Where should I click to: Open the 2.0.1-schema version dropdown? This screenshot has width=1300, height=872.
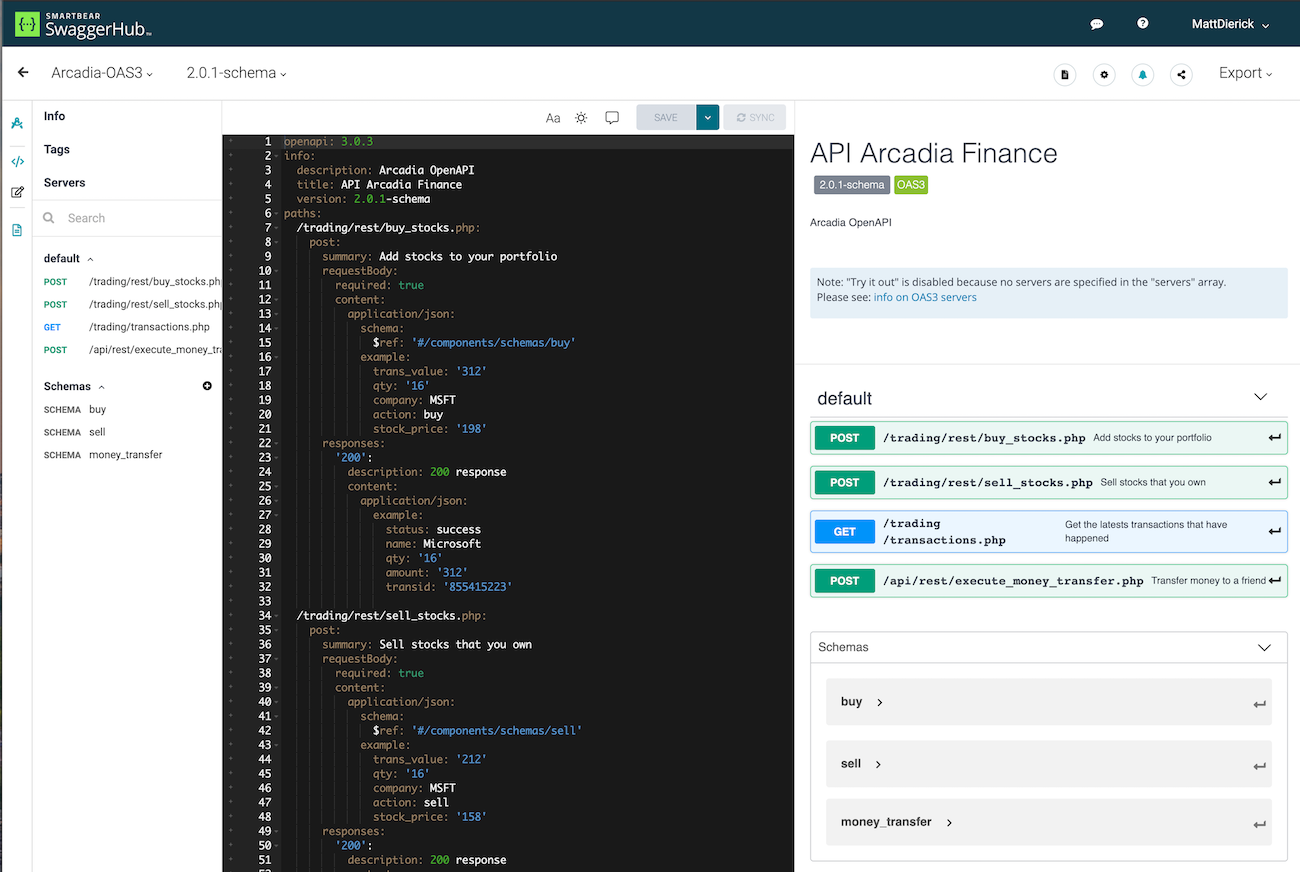point(236,73)
